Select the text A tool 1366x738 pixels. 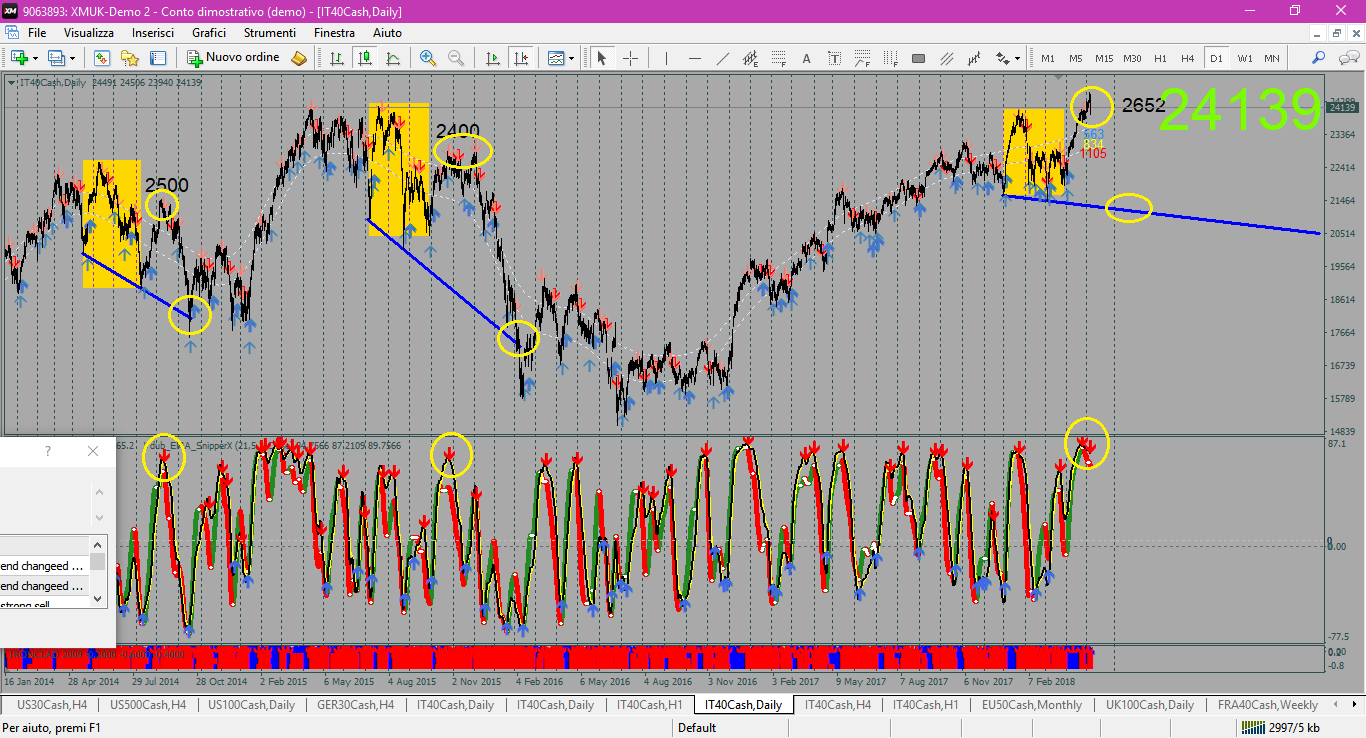tap(806, 58)
